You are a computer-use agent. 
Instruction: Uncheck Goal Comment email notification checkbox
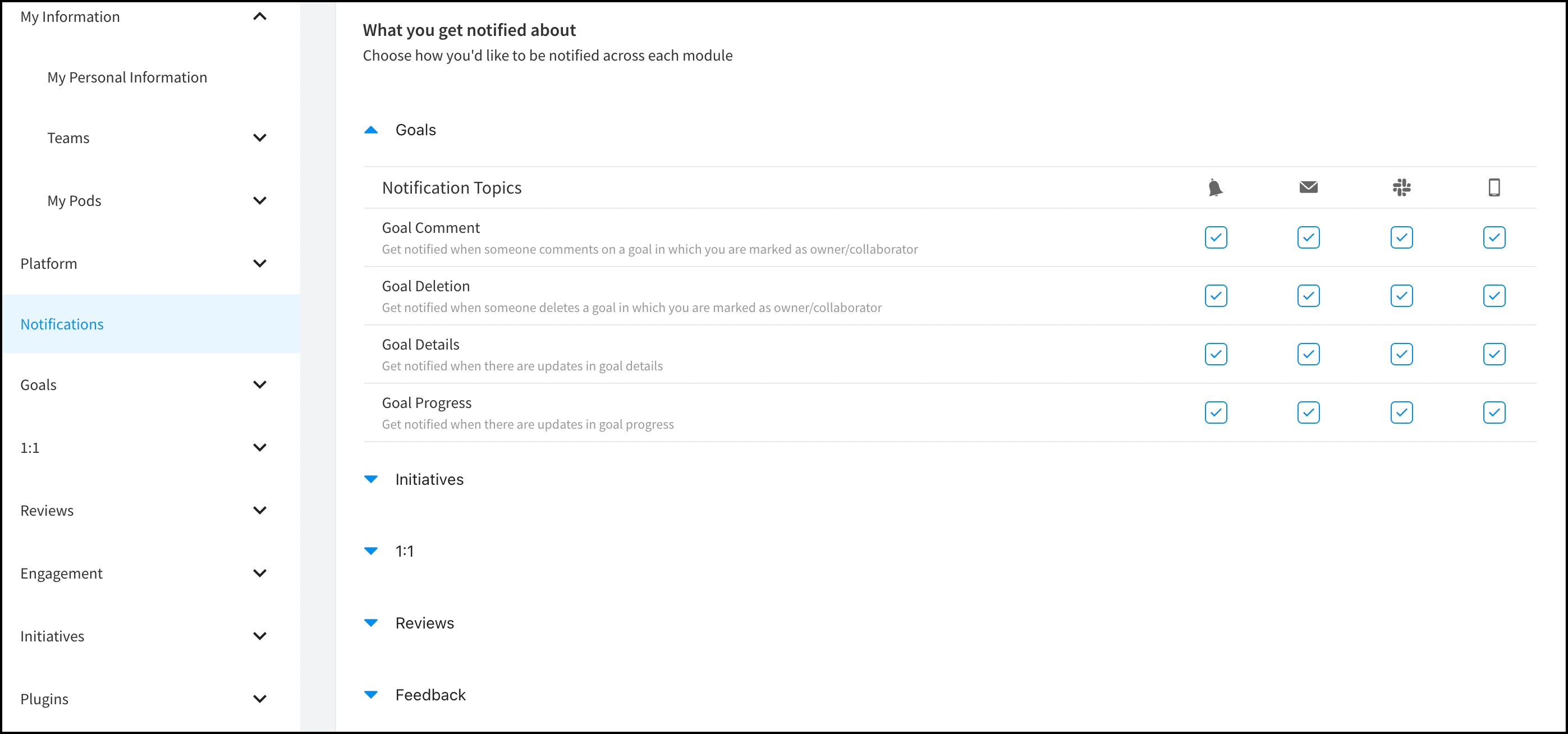tap(1308, 237)
